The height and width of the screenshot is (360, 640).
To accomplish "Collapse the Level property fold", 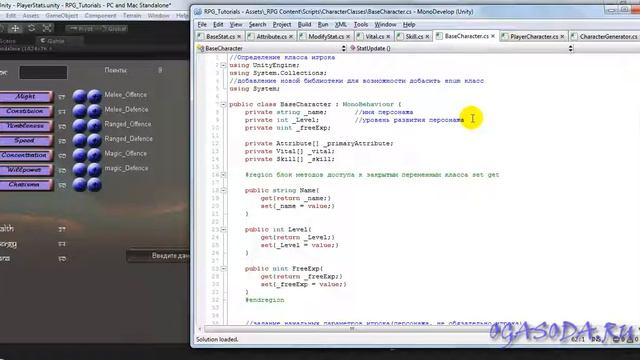I will (223, 229).
